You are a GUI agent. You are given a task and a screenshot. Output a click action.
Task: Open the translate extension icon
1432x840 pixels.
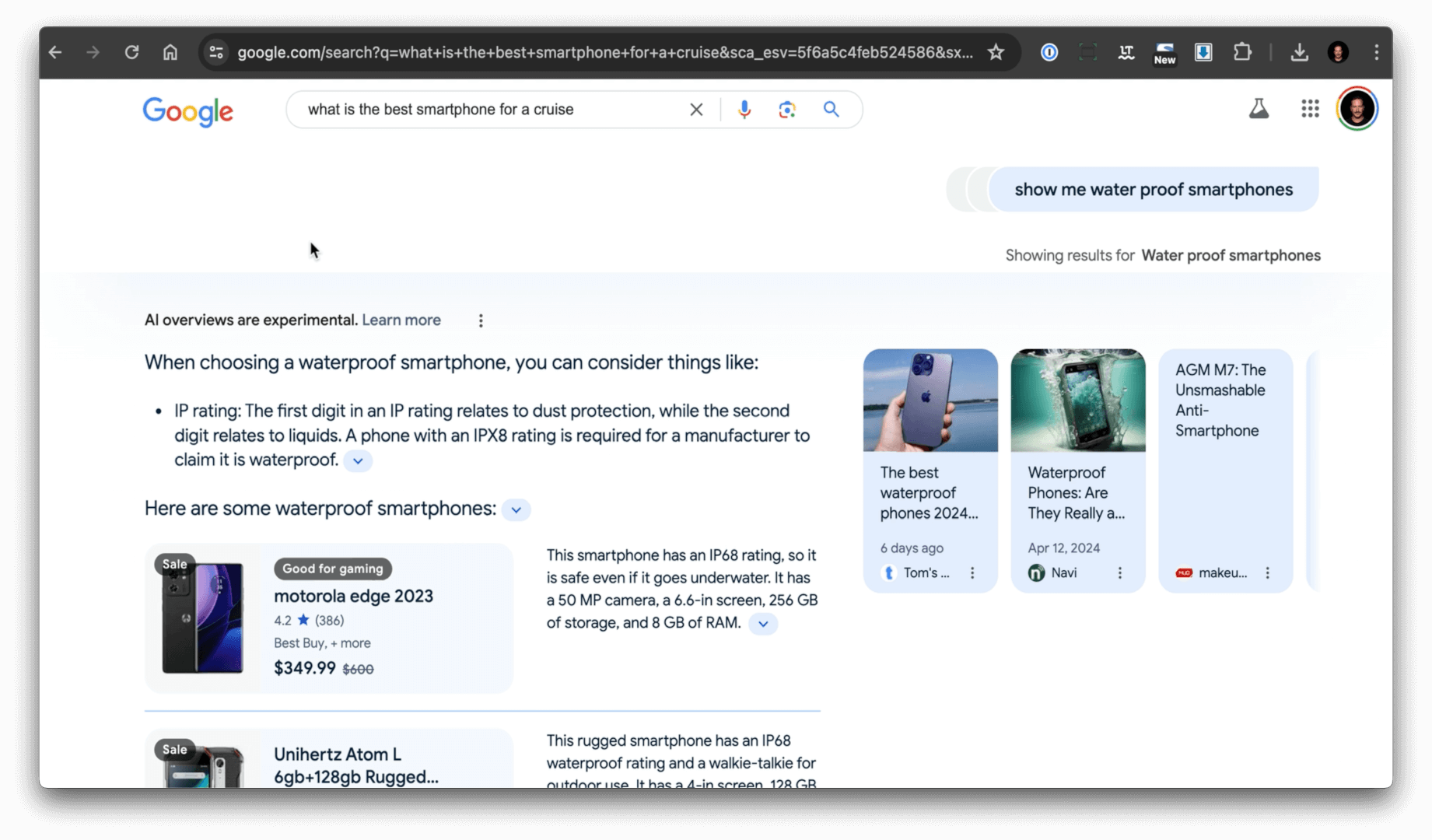click(x=1126, y=52)
